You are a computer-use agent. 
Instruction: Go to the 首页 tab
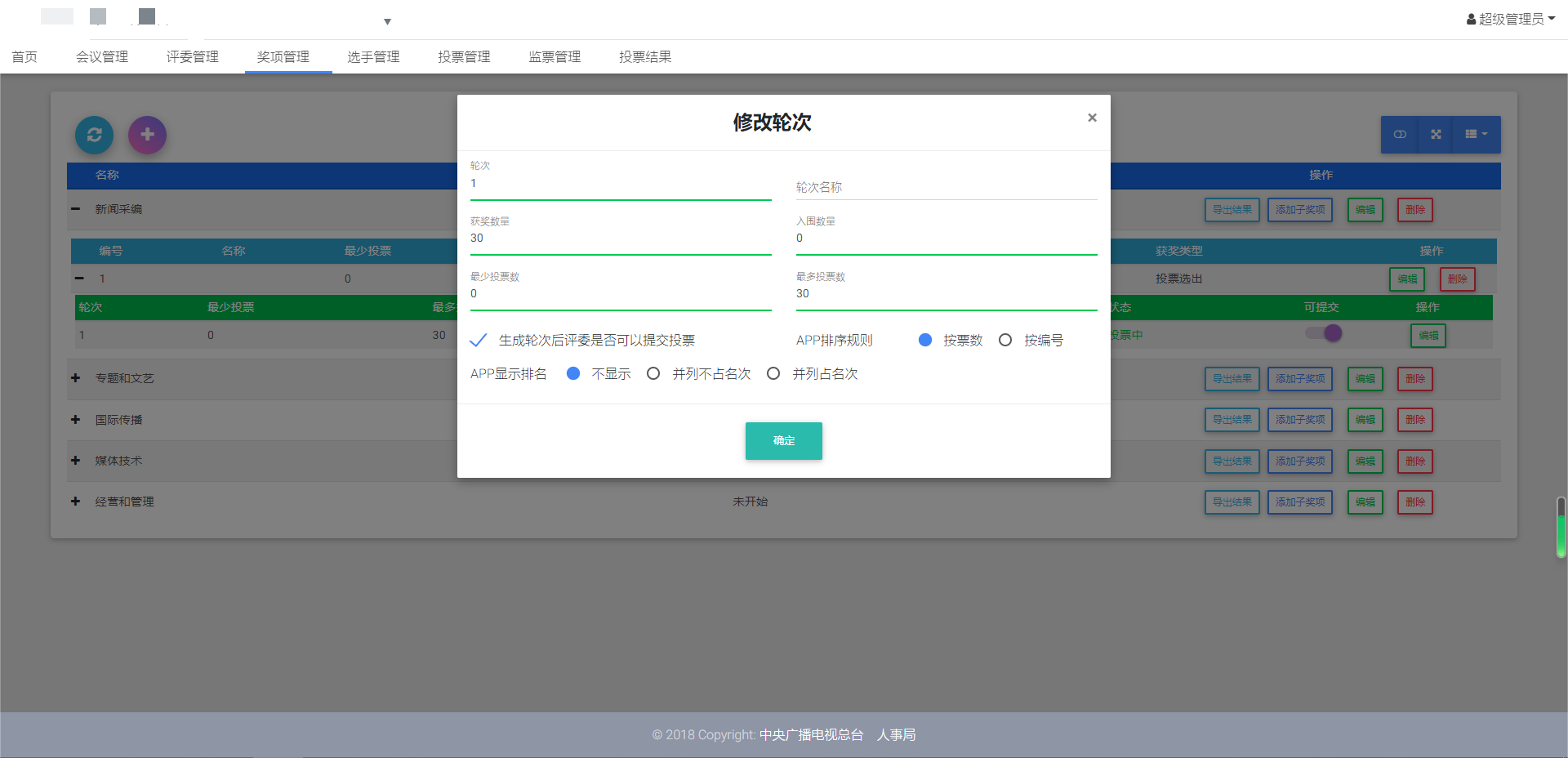[24, 57]
